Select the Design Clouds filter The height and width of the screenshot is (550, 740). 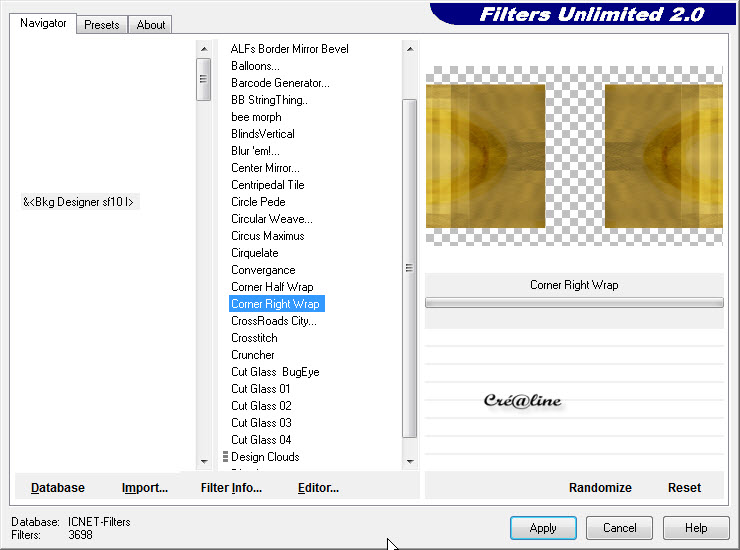265,457
